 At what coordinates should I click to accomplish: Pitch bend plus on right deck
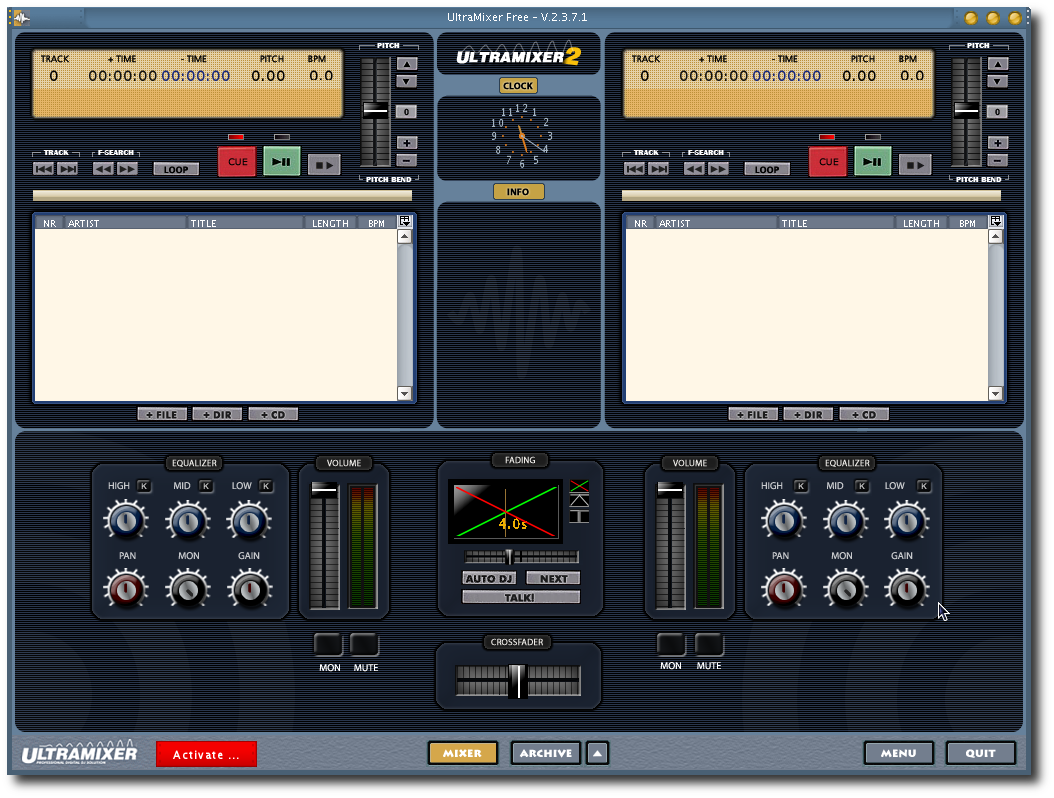coord(998,143)
